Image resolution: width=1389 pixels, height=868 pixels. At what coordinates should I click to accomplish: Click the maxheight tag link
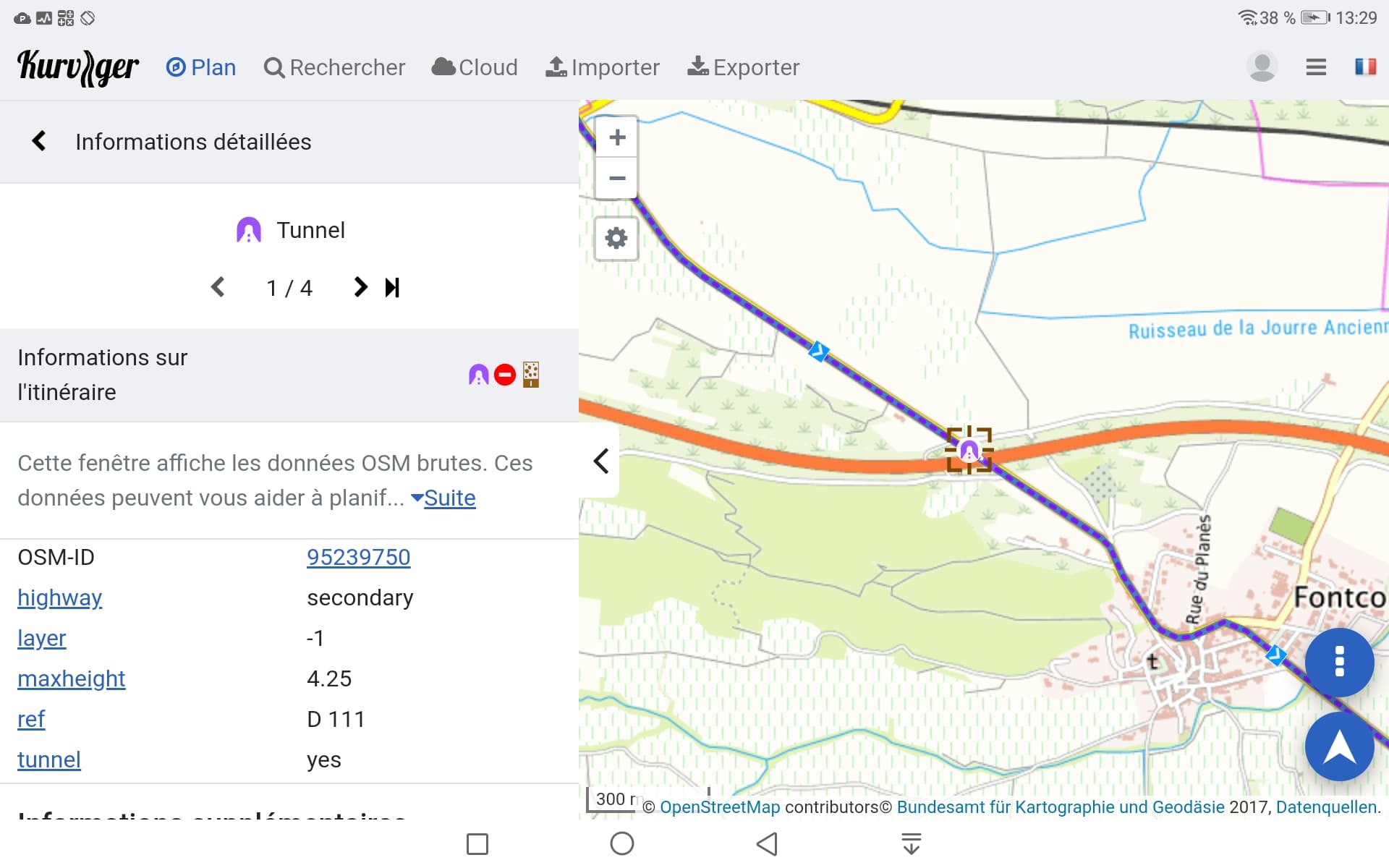click(x=71, y=678)
